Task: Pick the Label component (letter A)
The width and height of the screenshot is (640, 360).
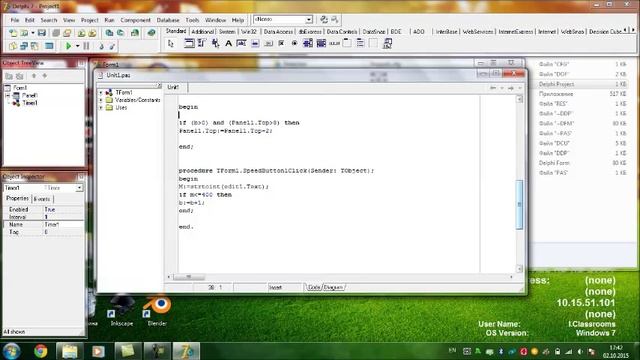Action: click(x=228, y=43)
